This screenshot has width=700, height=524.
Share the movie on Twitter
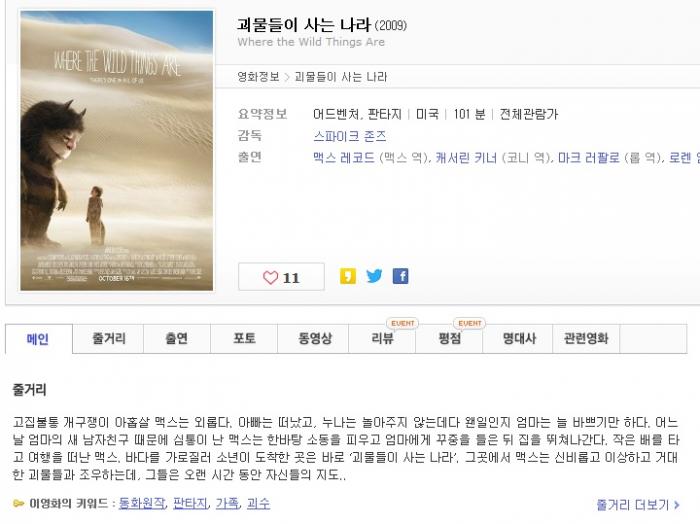(374, 276)
